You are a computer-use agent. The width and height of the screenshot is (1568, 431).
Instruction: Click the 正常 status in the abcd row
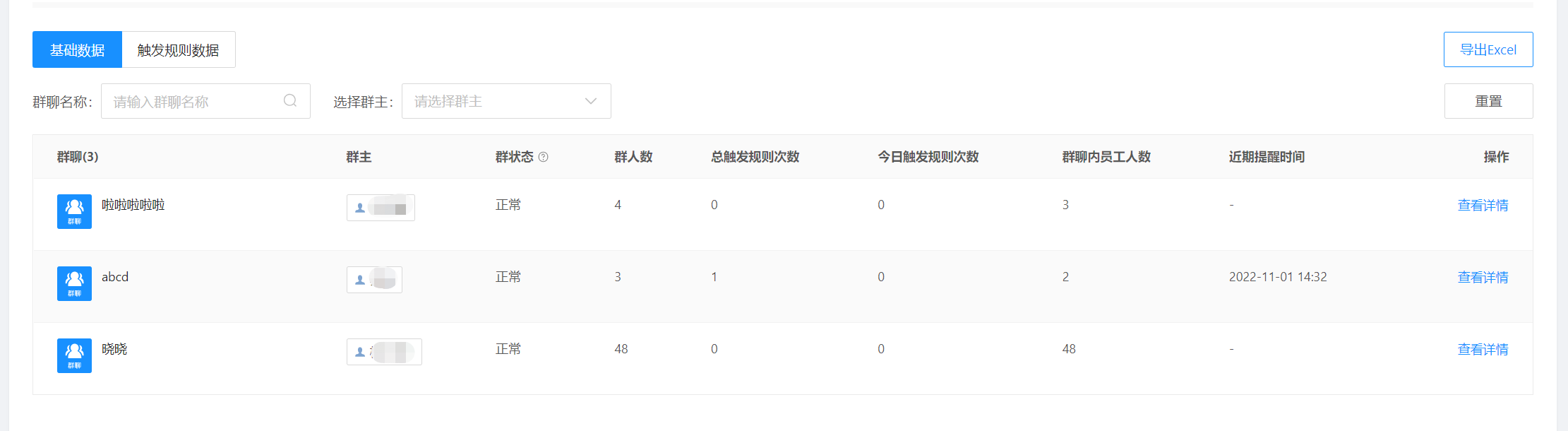508,277
